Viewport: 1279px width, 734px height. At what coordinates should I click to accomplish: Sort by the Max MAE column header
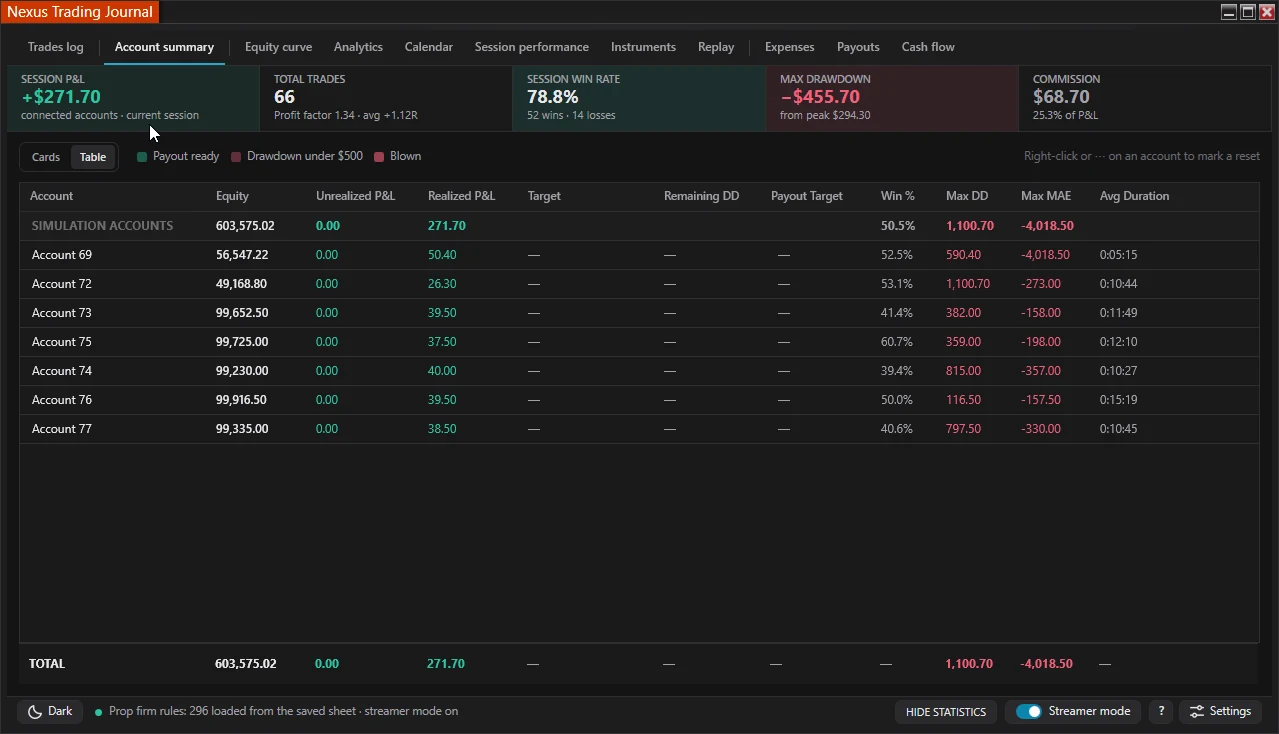(1046, 196)
